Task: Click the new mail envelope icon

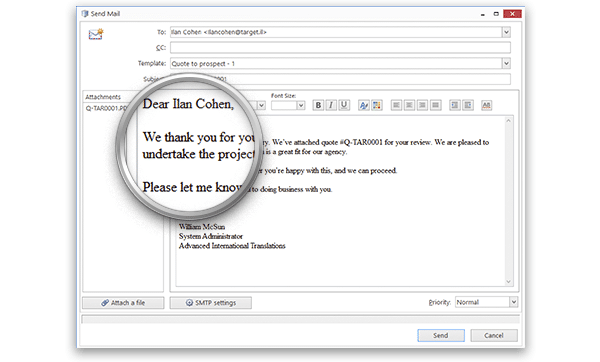Action: 96,34
